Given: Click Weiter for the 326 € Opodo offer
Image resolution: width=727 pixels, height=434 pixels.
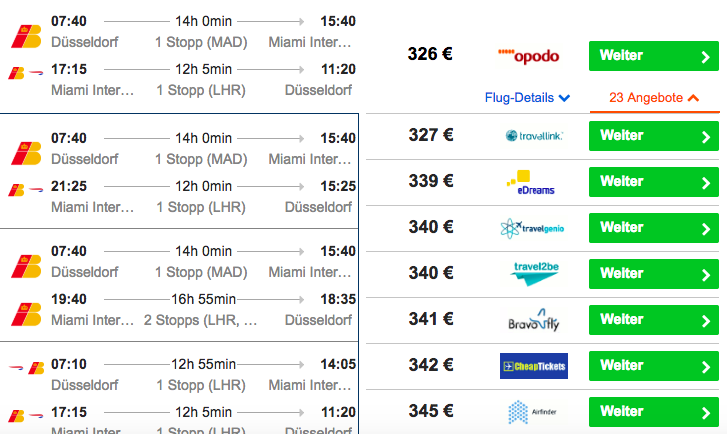Looking at the screenshot, I should [x=654, y=56].
